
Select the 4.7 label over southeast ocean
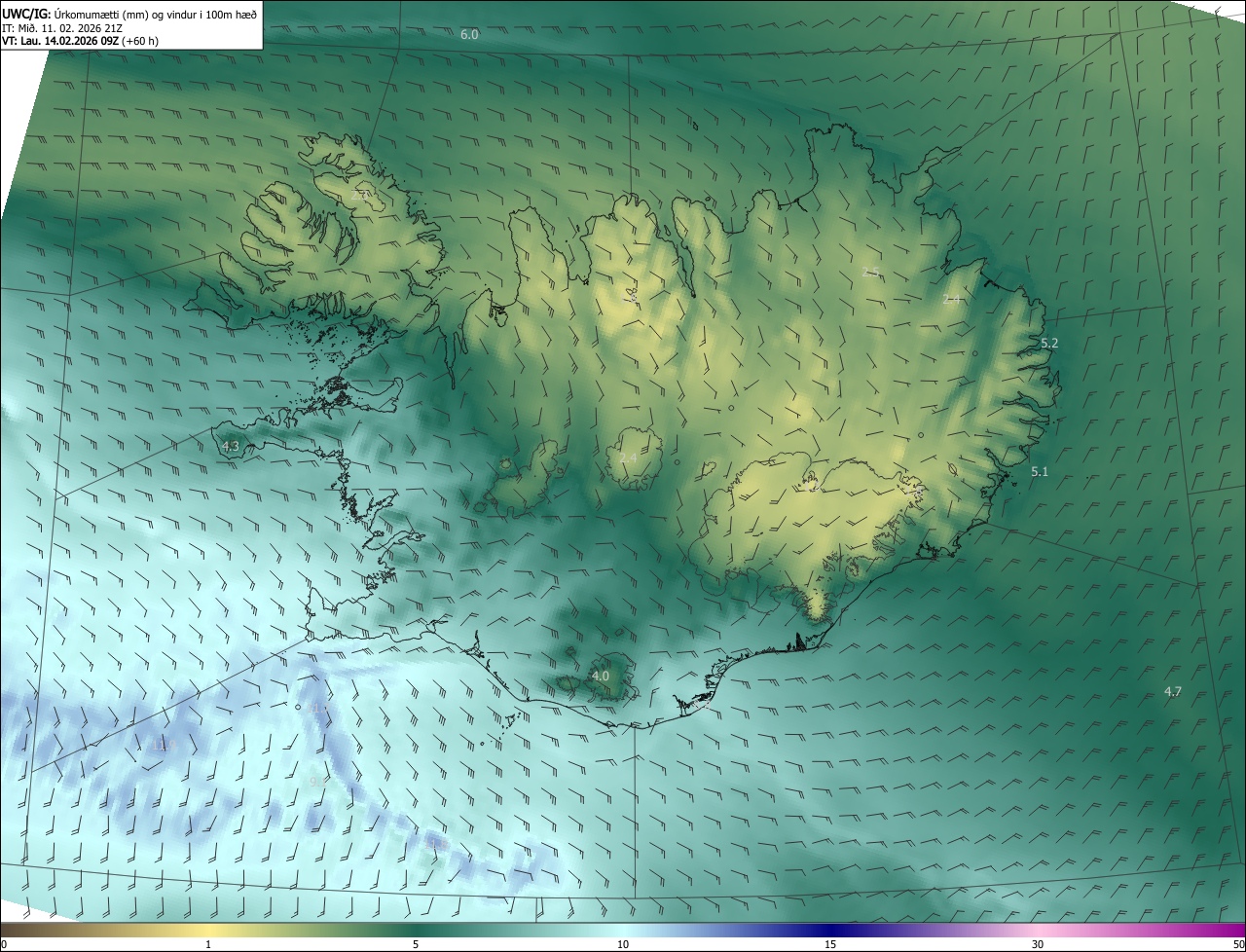coord(1173,692)
